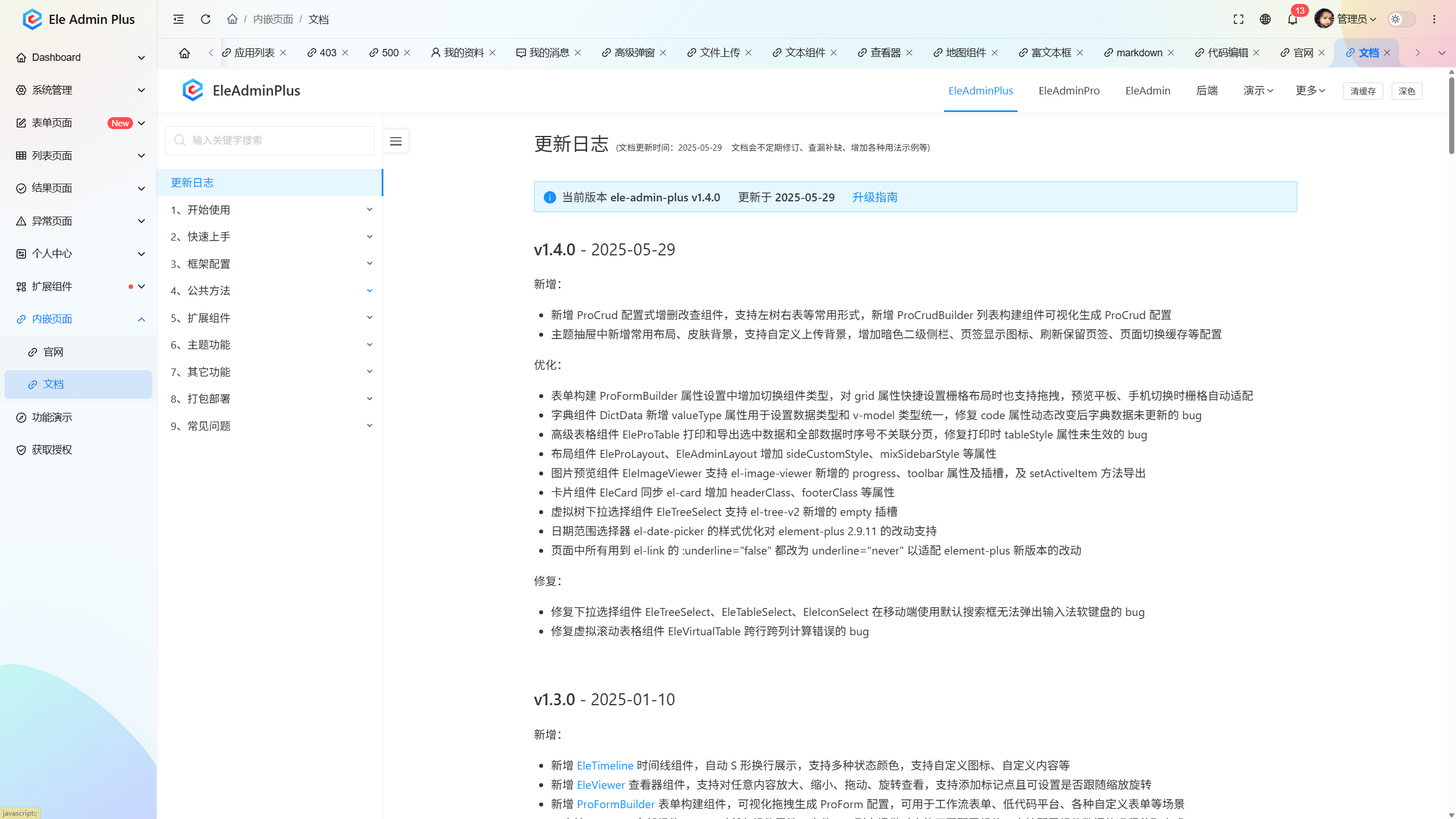Open the 升级指南 link
This screenshot has height=819, width=1456.
point(874,197)
